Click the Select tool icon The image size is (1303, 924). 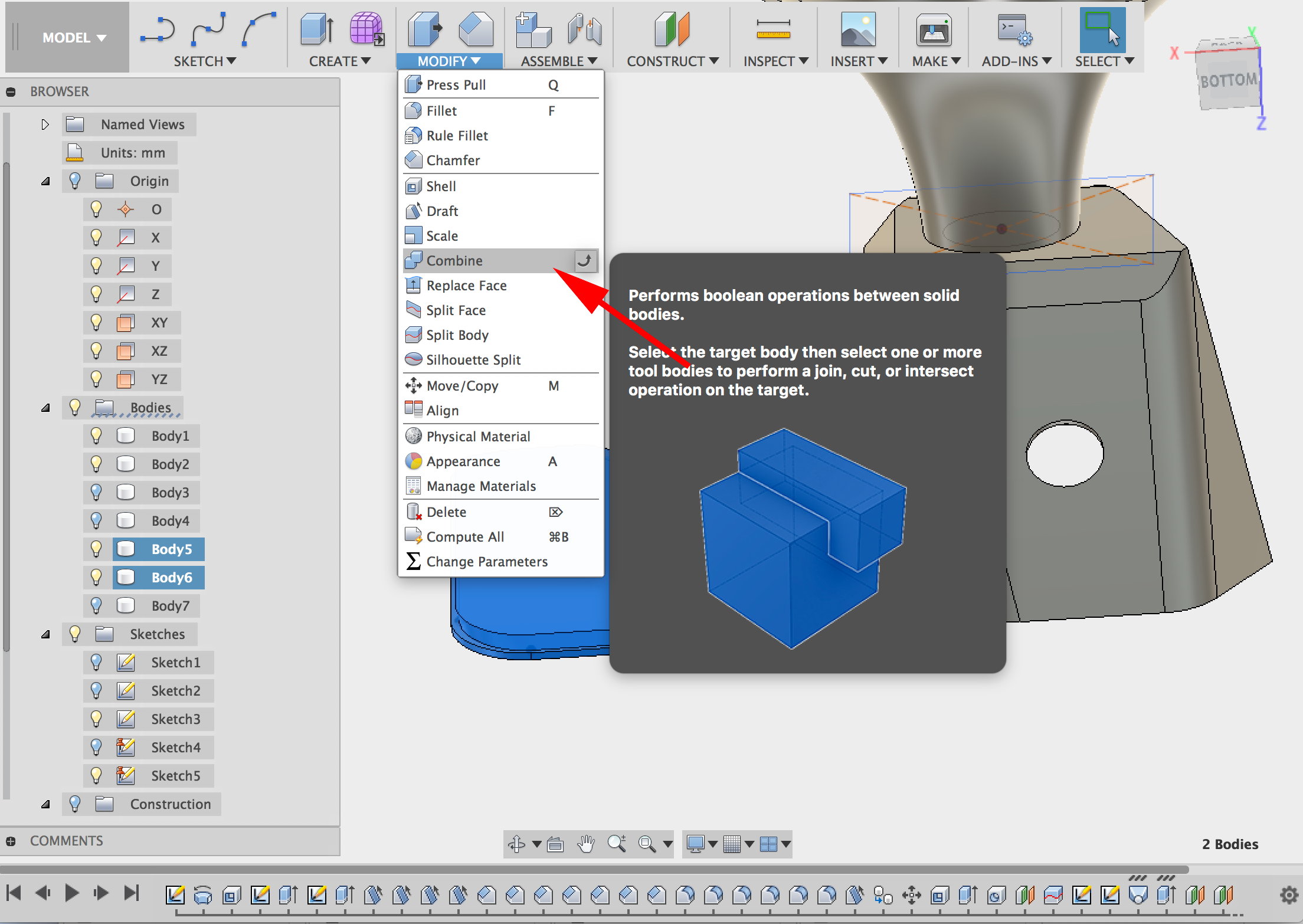pyautogui.click(x=1102, y=30)
